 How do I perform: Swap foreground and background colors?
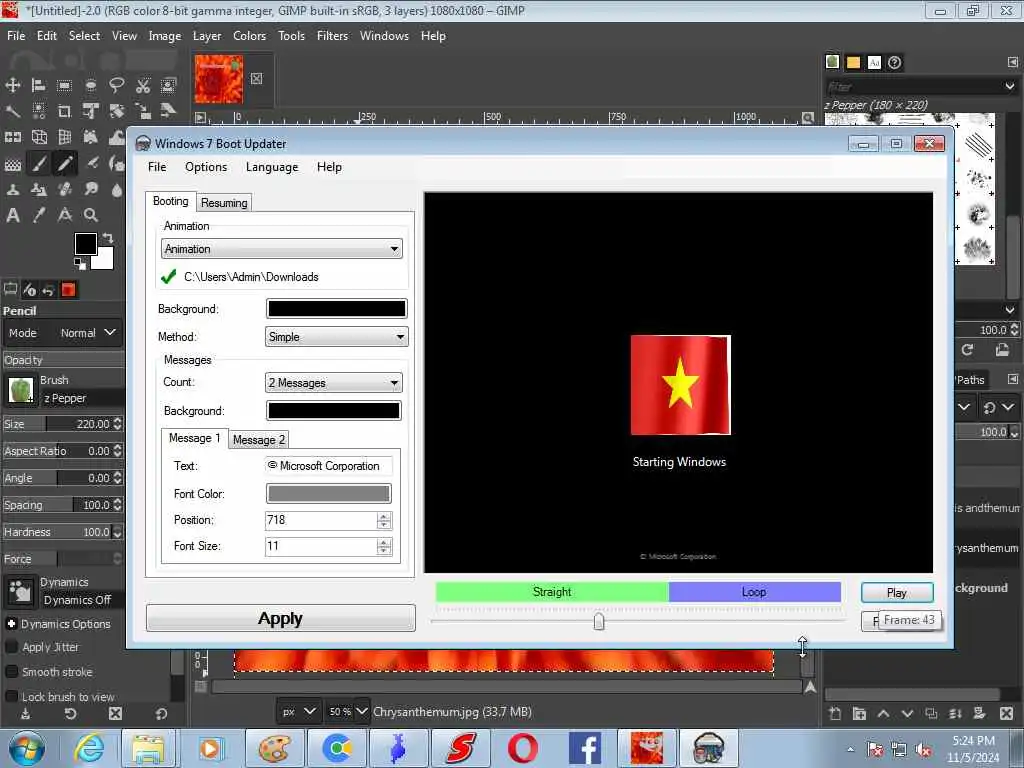[108, 238]
